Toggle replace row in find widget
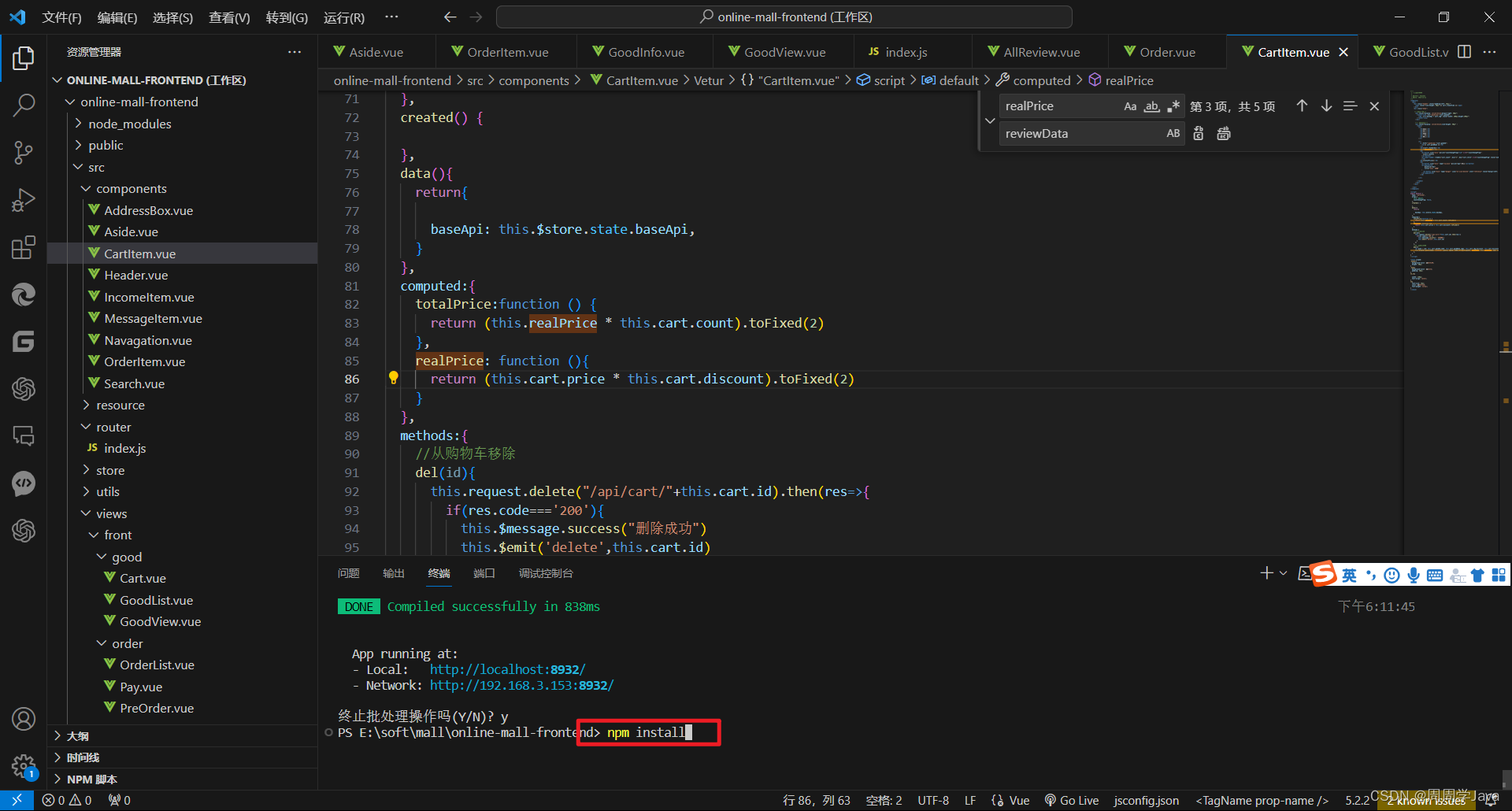Viewport: 1512px width, 811px height. click(990, 120)
